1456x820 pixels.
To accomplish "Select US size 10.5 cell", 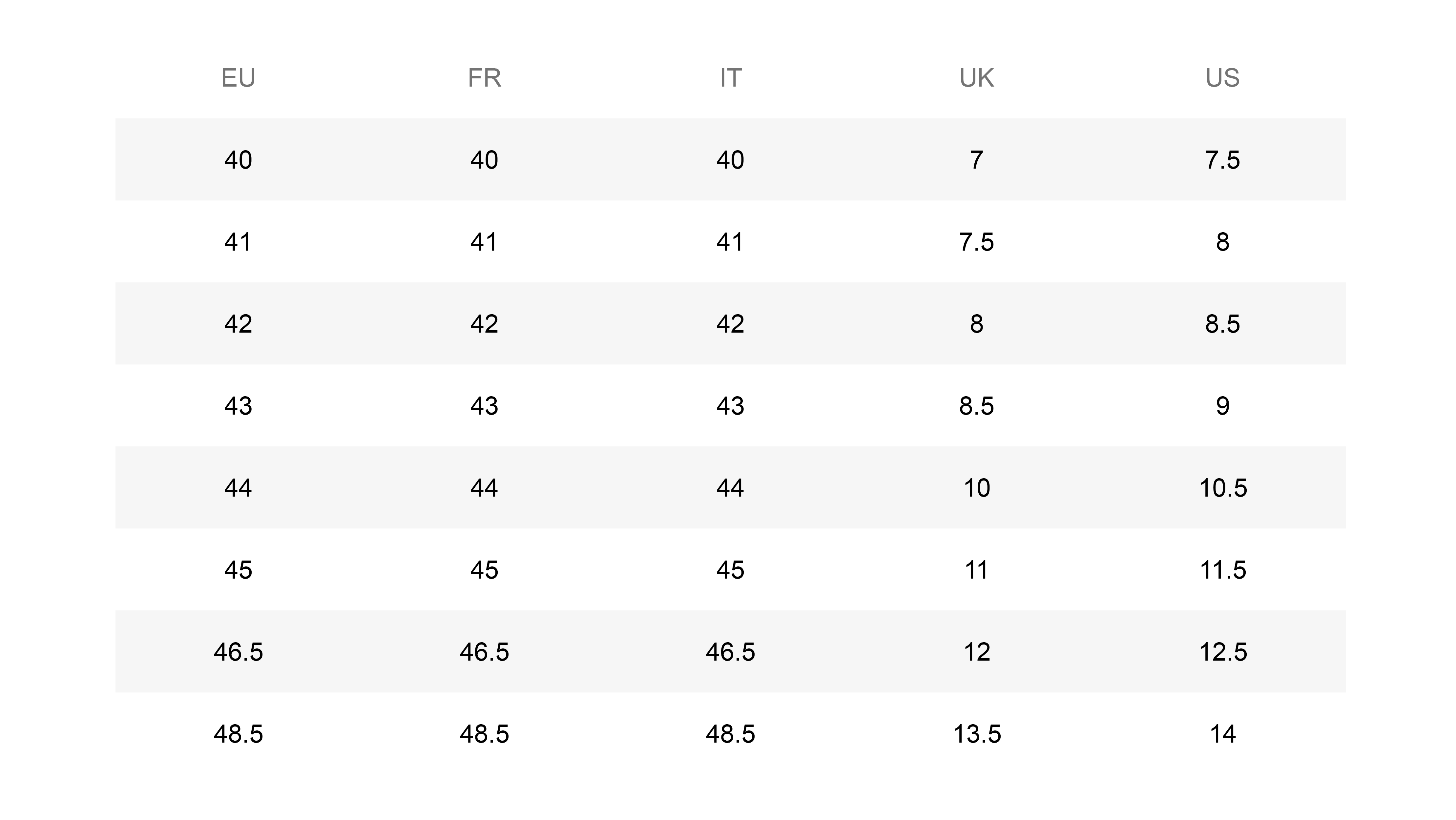I will point(1222,488).
